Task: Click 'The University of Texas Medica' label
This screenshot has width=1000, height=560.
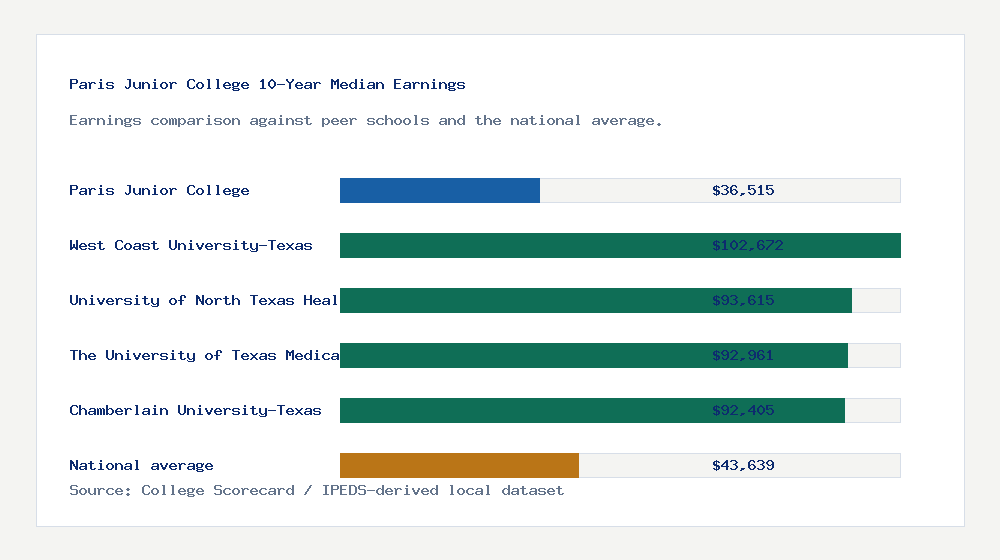Action: click(204, 355)
